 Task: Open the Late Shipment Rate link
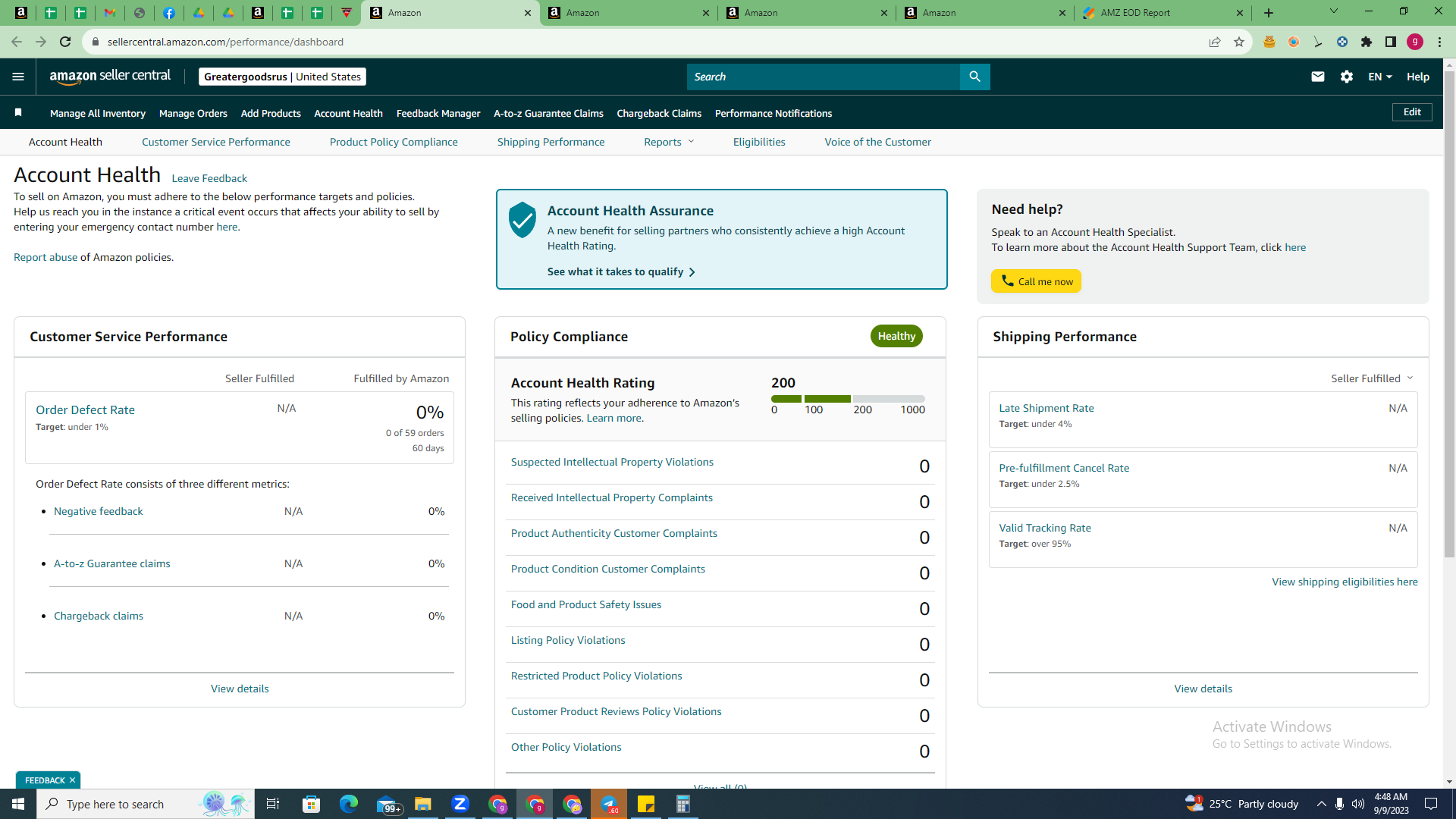tap(1046, 408)
